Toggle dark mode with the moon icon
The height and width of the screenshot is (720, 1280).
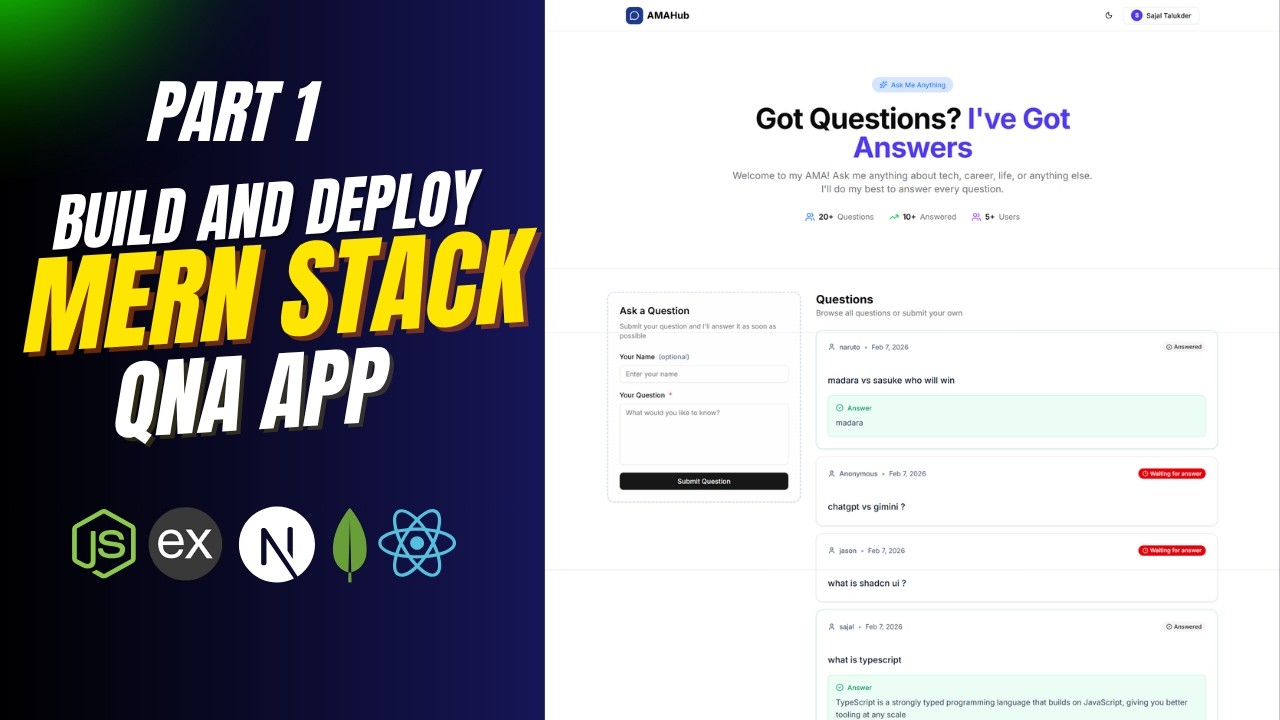1108,15
